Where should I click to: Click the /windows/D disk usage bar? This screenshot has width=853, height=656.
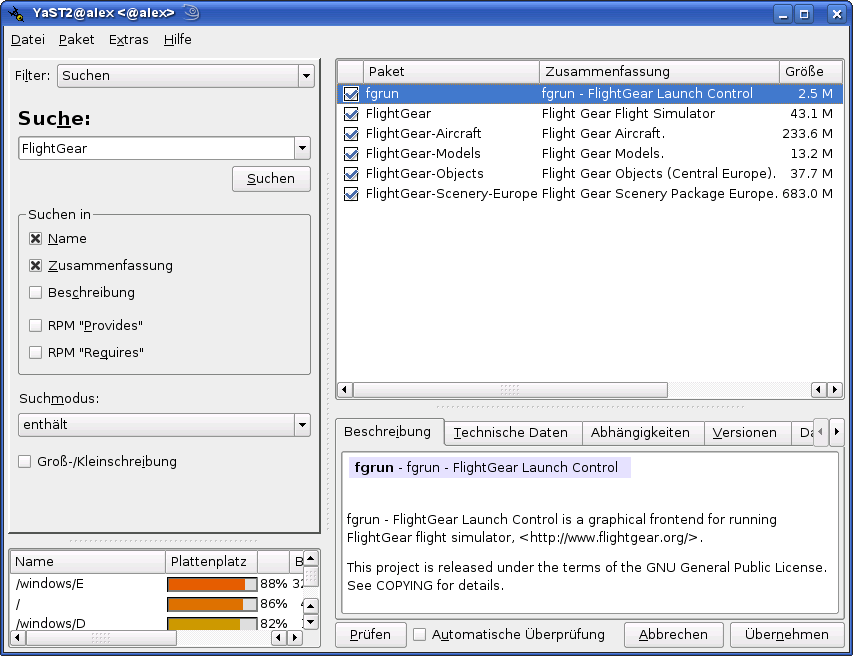coord(212,623)
